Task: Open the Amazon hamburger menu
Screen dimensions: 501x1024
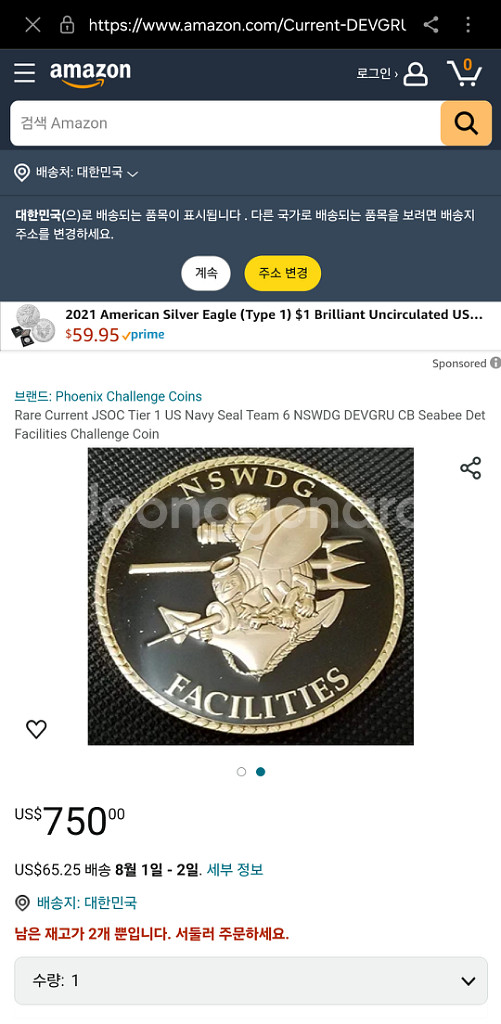Action: click(25, 72)
